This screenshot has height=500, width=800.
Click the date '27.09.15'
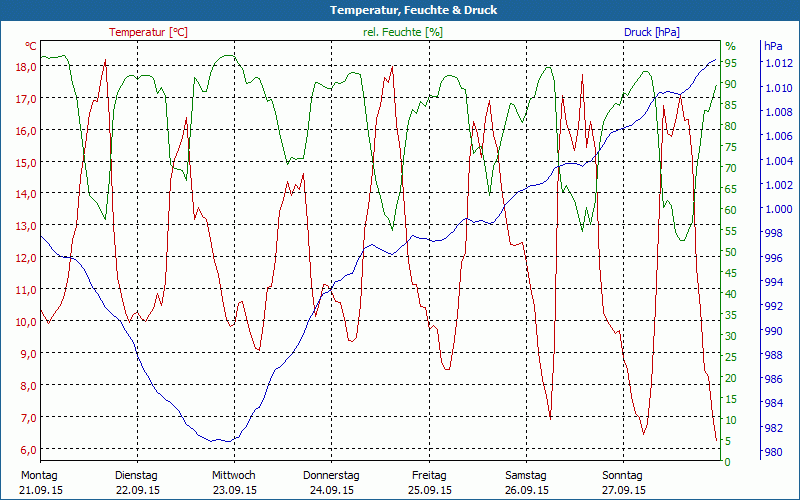click(x=624, y=490)
